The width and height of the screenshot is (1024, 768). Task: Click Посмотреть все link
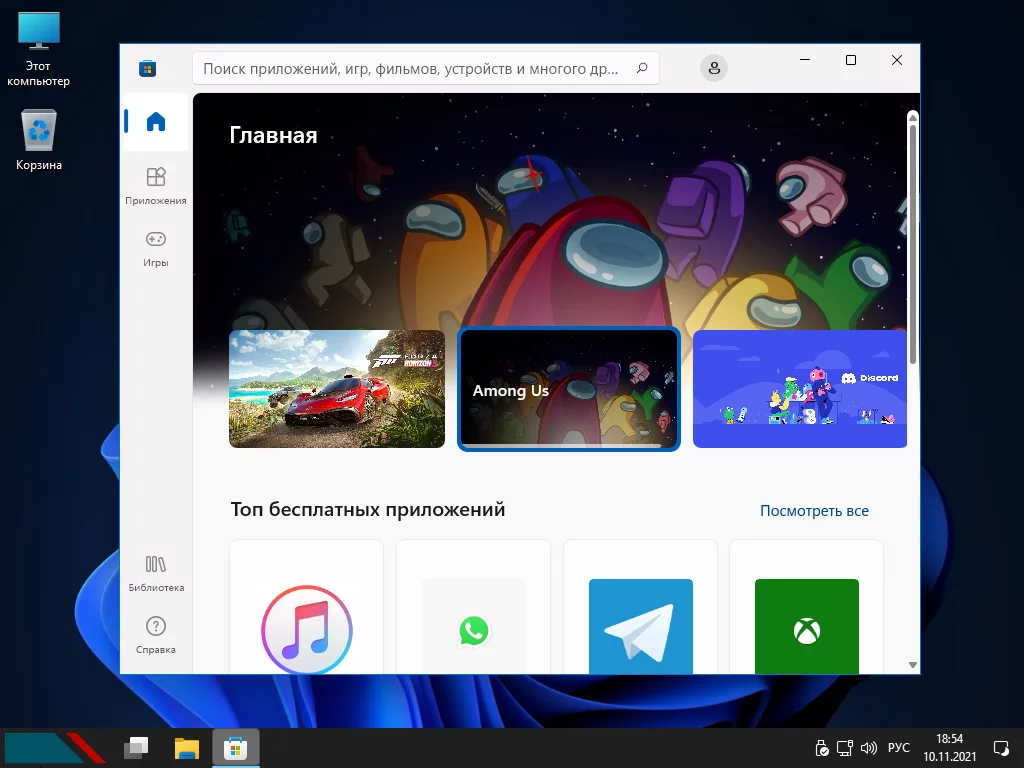(814, 511)
